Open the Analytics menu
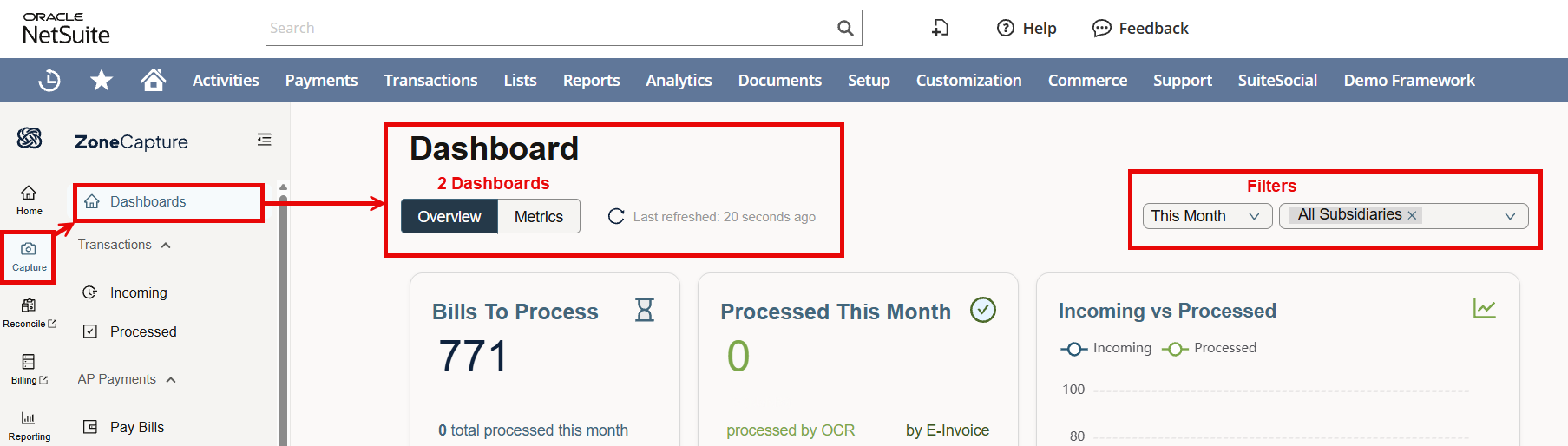 click(x=679, y=80)
